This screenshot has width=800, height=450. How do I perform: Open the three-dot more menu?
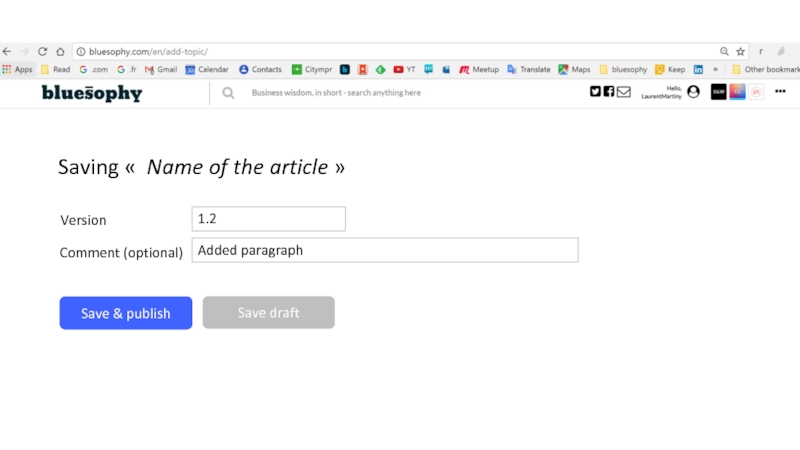(x=780, y=91)
